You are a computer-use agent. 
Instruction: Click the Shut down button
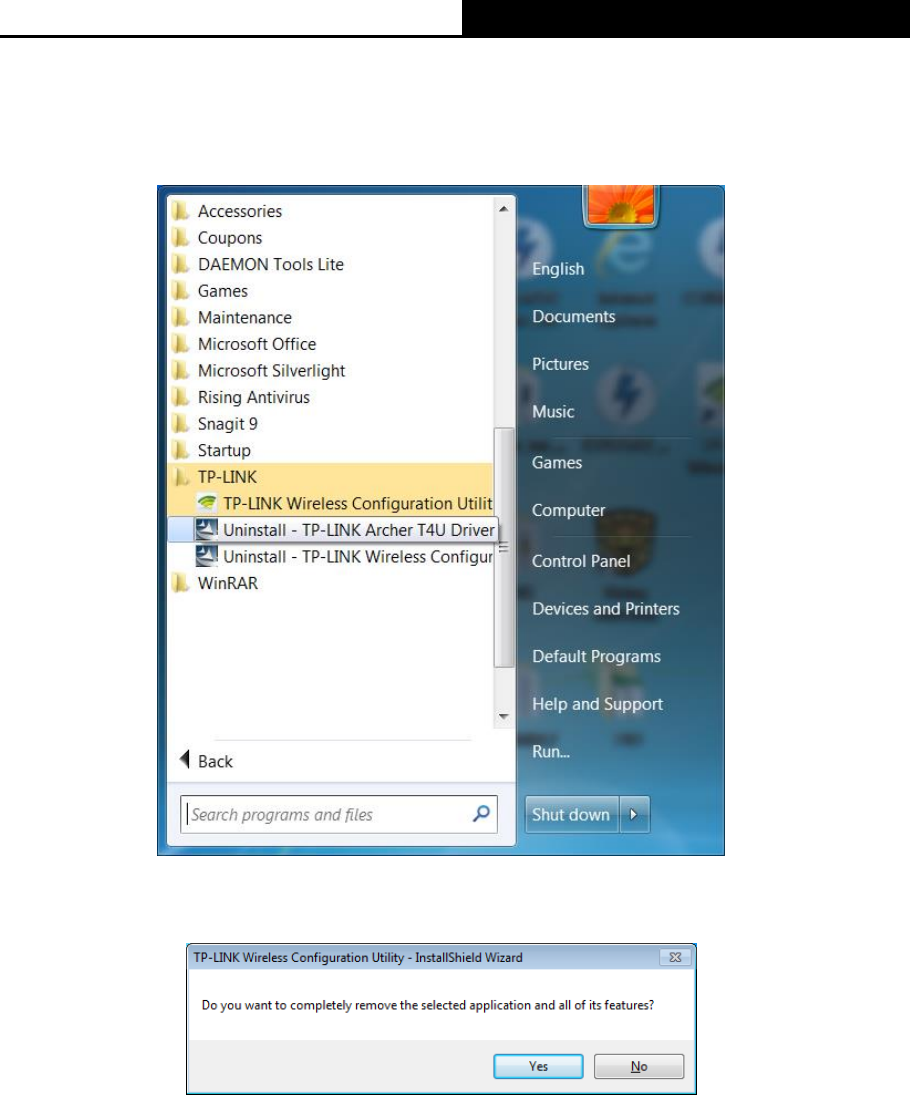click(572, 814)
